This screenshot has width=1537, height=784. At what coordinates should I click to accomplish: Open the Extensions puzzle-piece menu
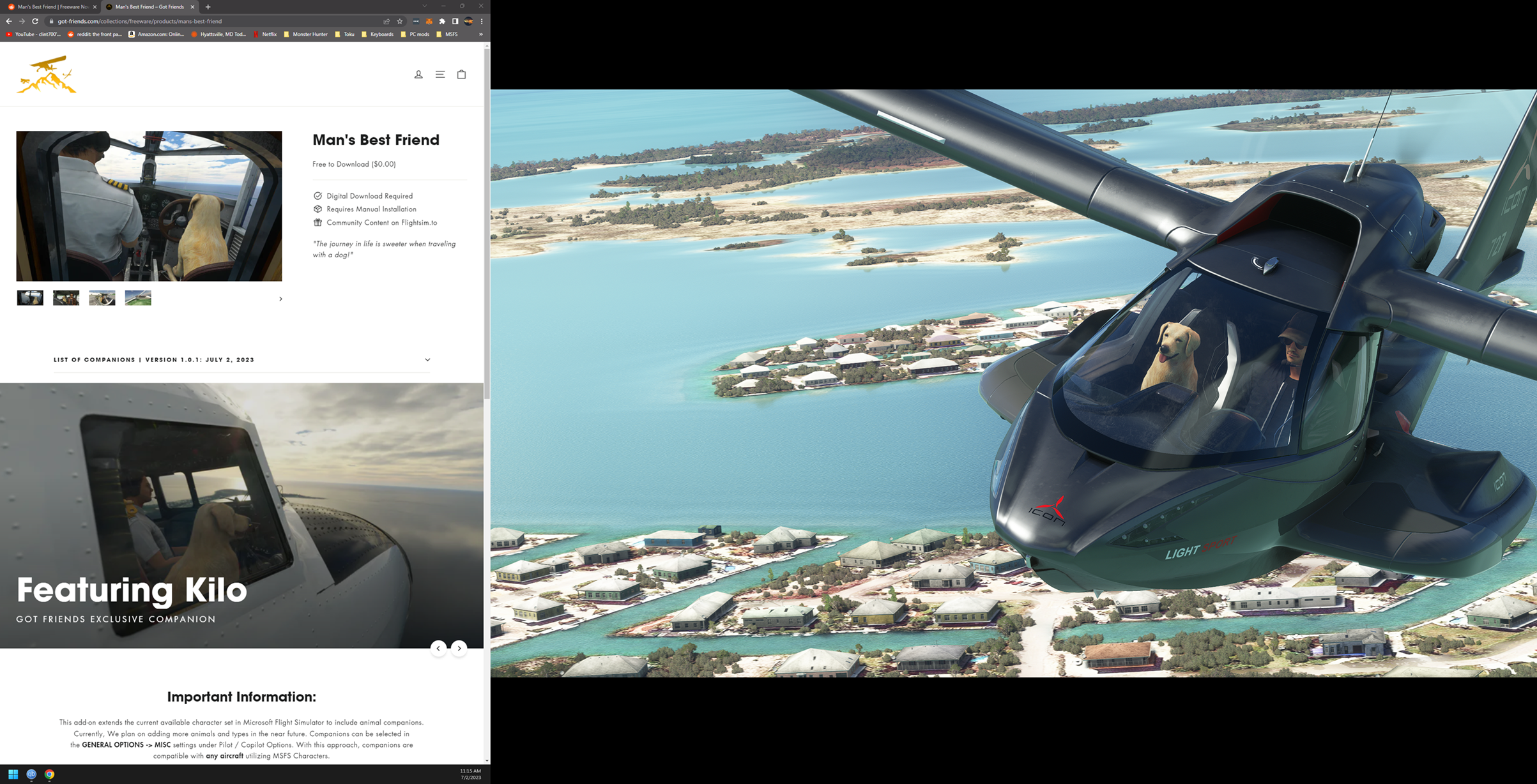tap(442, 21)
